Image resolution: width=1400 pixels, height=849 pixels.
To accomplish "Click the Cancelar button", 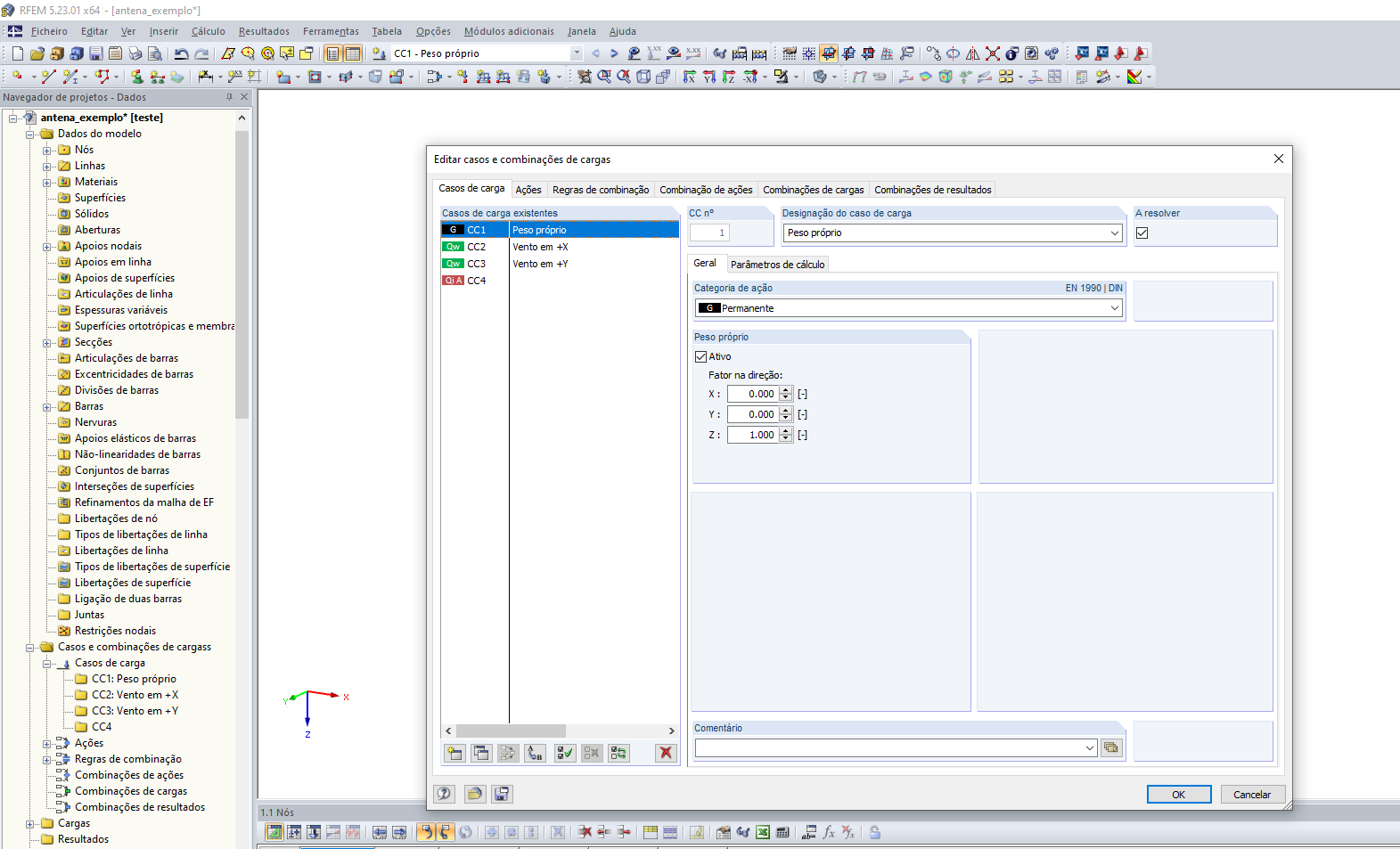I will [x=1252, y=795].
